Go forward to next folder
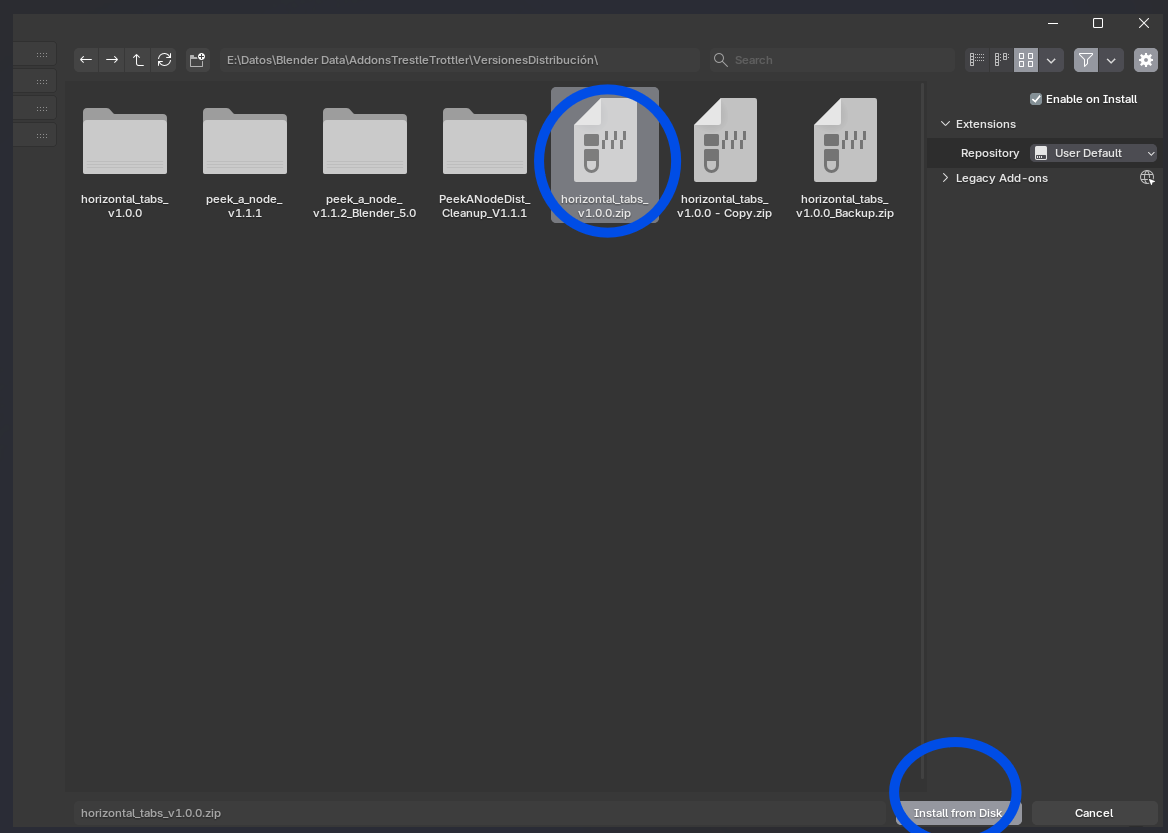 pyautogui.click(x=112, y=60)
